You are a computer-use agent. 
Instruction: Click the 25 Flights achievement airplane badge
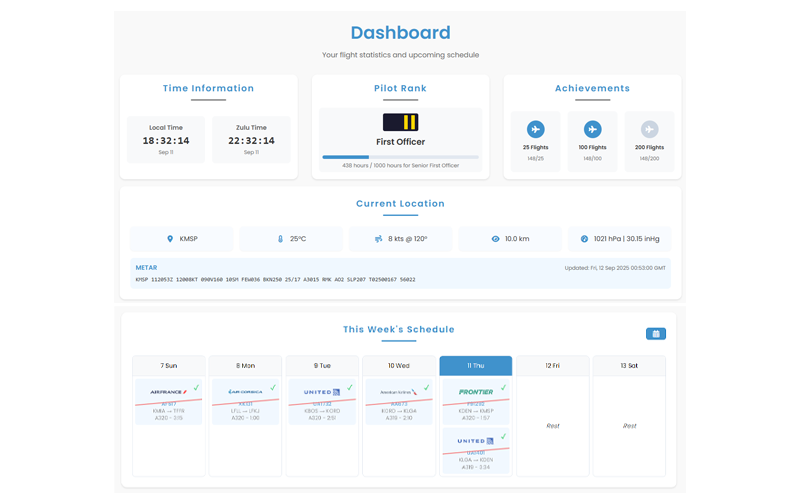pyautogui.click(x=535, y=129)
